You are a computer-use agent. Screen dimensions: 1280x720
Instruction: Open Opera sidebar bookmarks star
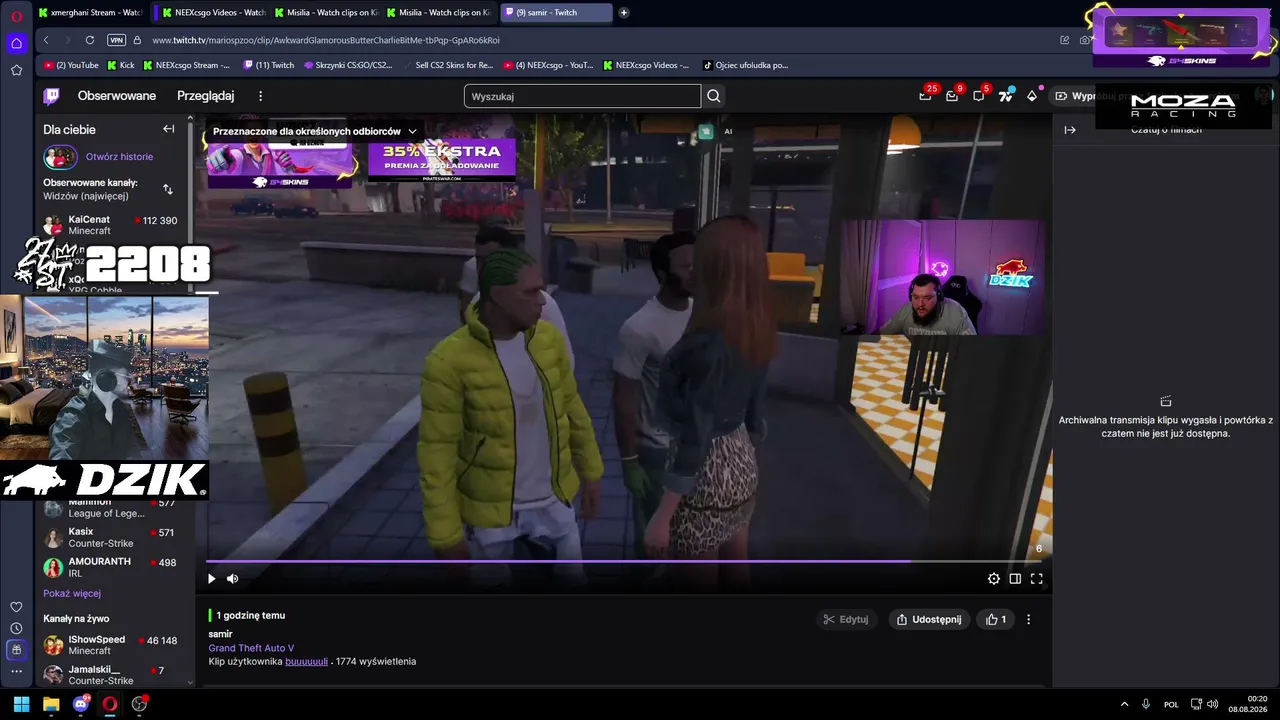(x=17, y=70)
